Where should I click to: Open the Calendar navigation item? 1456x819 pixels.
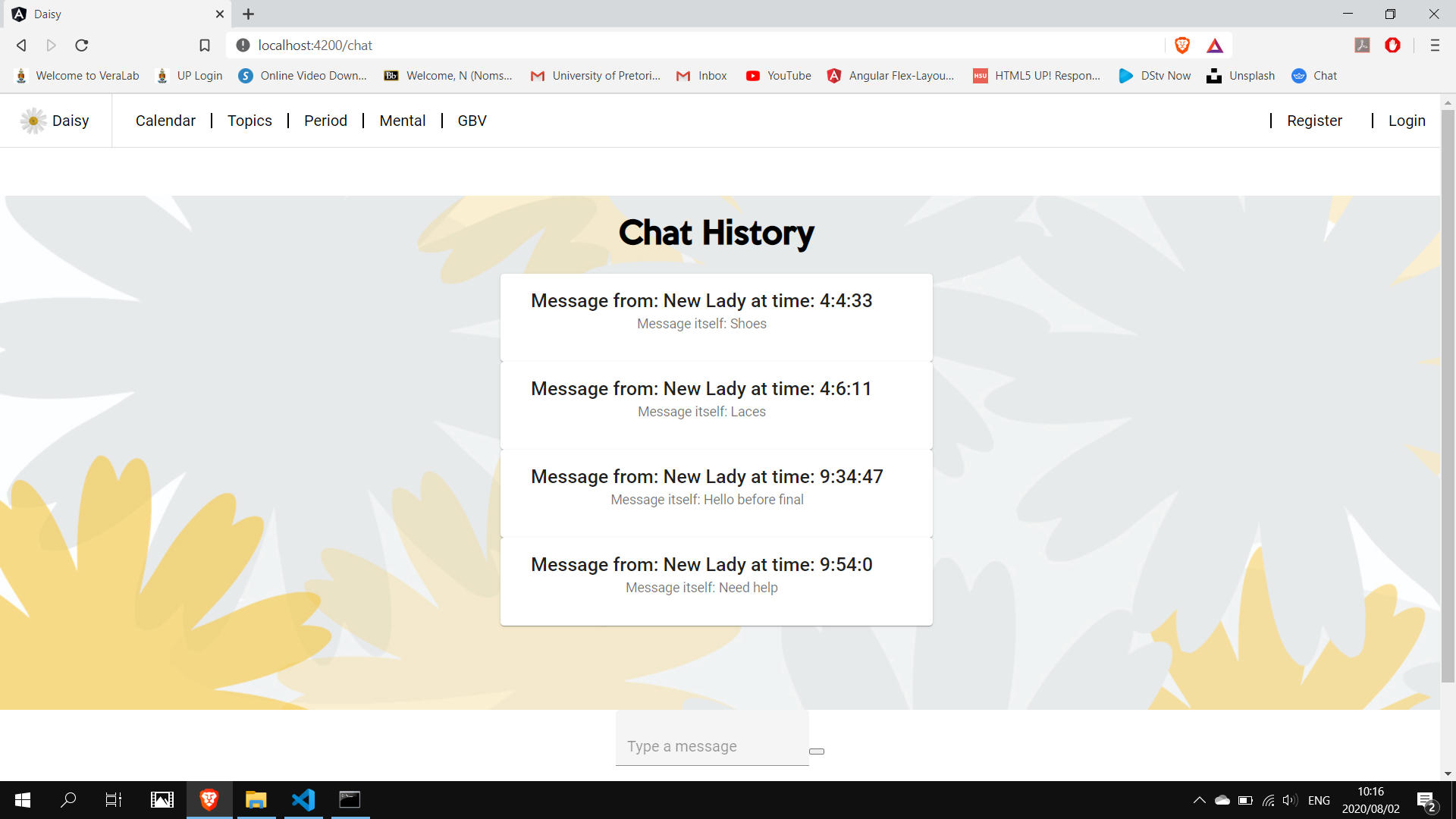coord(165,121)
